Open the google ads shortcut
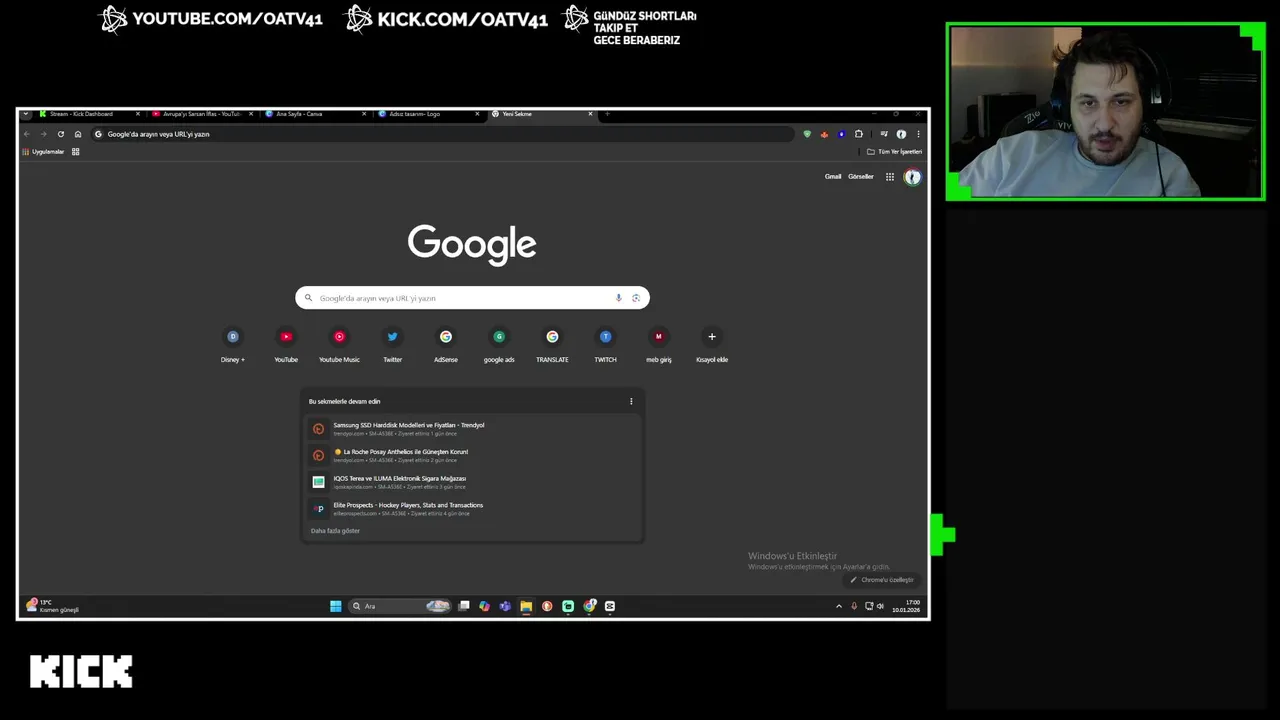The height and width of the screenshot is (720, 1280). [x=499, y=345]
